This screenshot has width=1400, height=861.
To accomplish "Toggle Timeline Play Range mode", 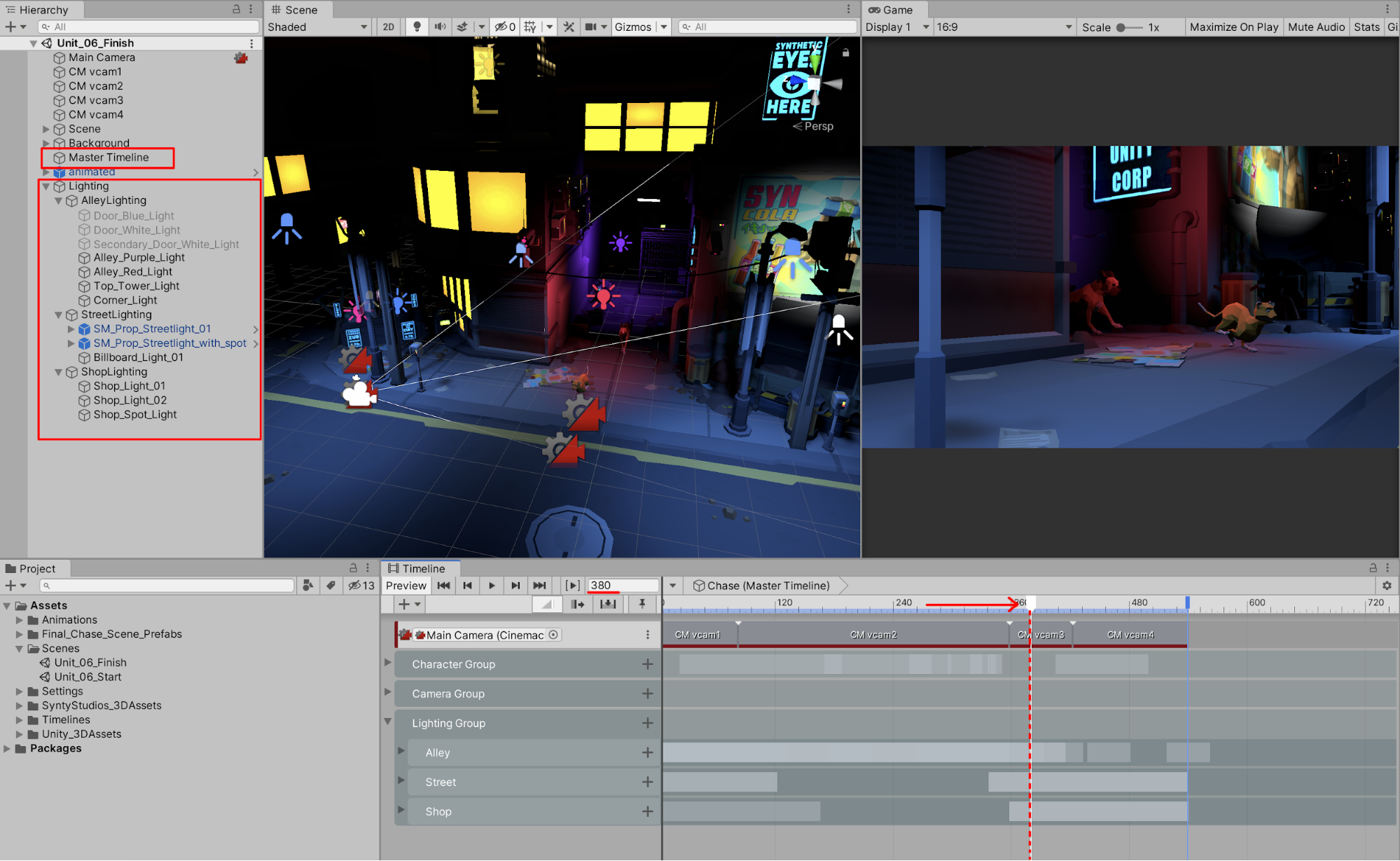I will pos(572,586).
